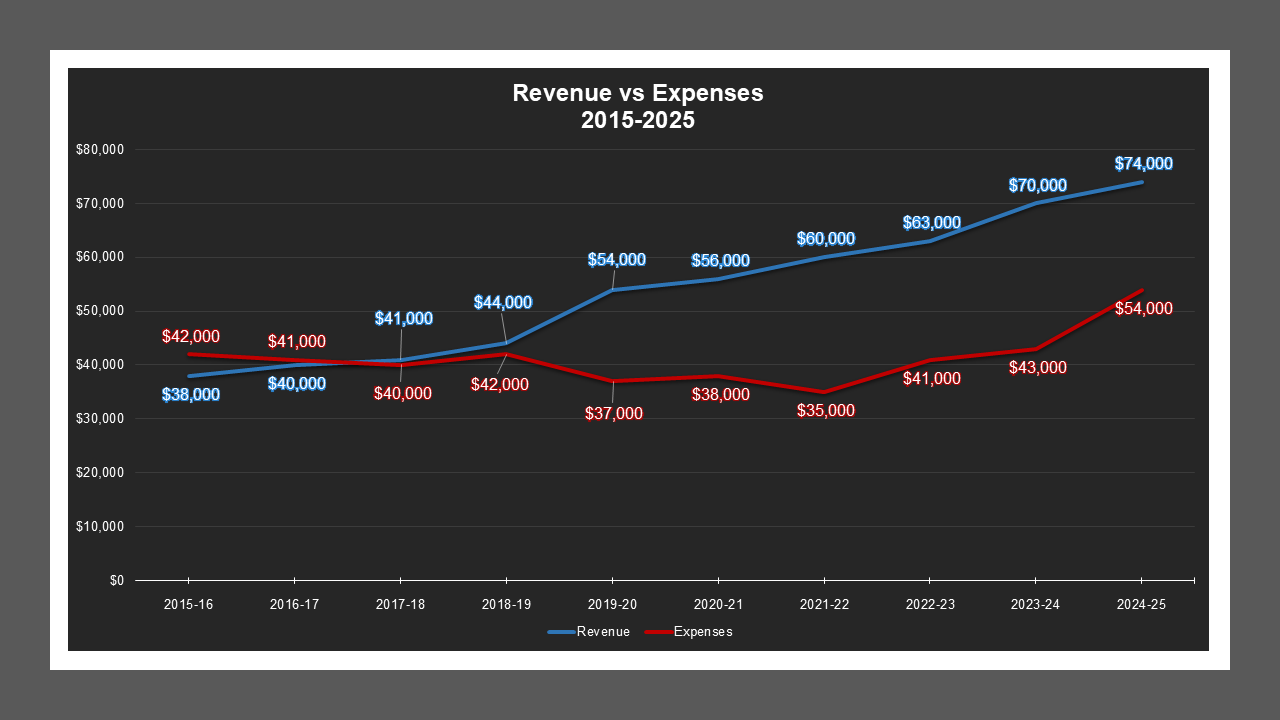Click the 2024-25 category label
1280x720 pixels.
[1141, 604]
